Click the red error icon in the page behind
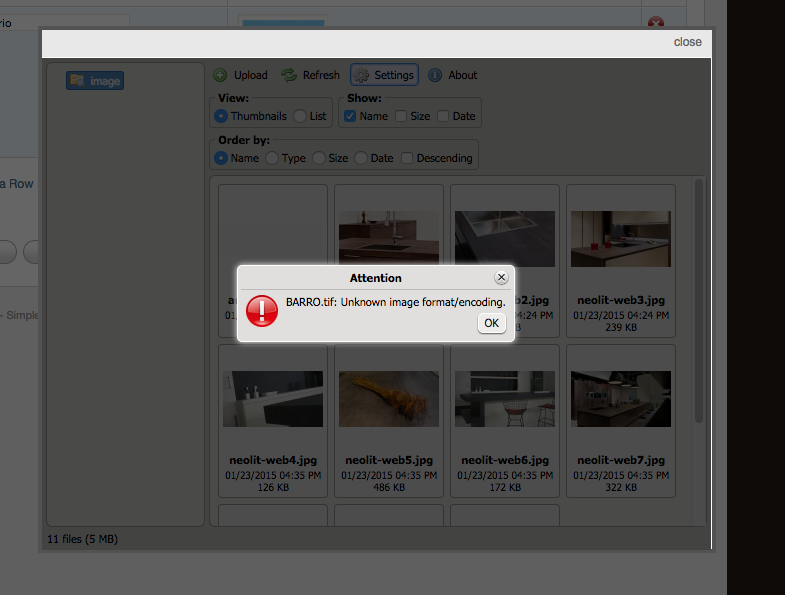 pos(656,22)
